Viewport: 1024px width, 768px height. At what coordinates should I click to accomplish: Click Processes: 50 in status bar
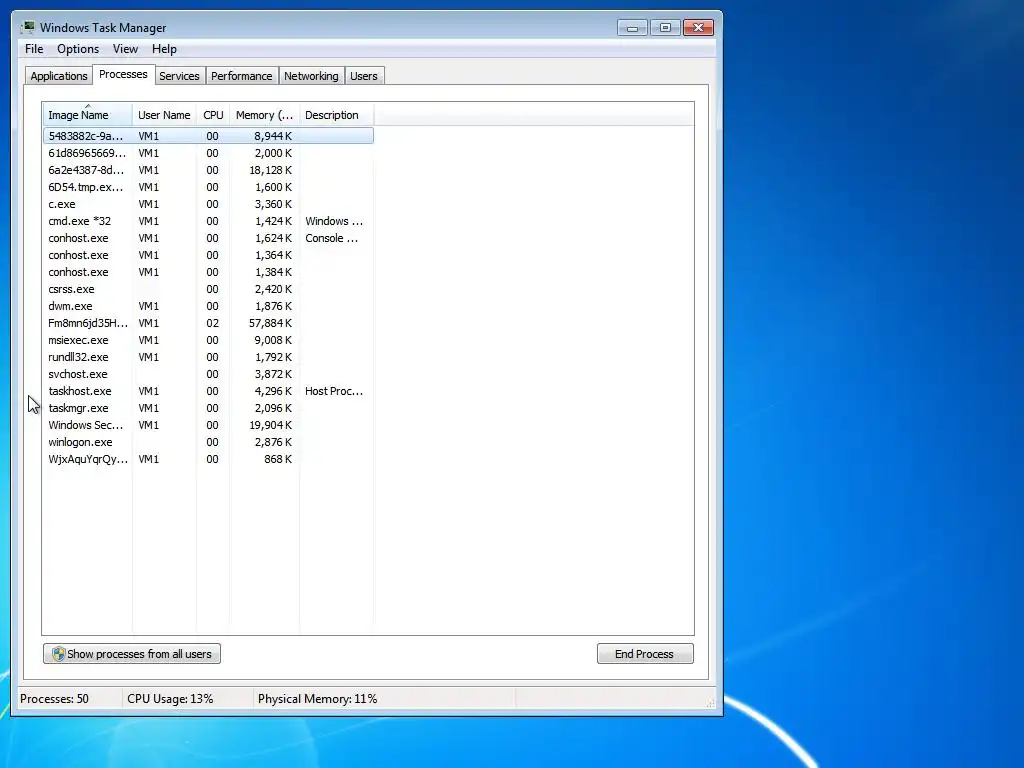tap(54, 699)
